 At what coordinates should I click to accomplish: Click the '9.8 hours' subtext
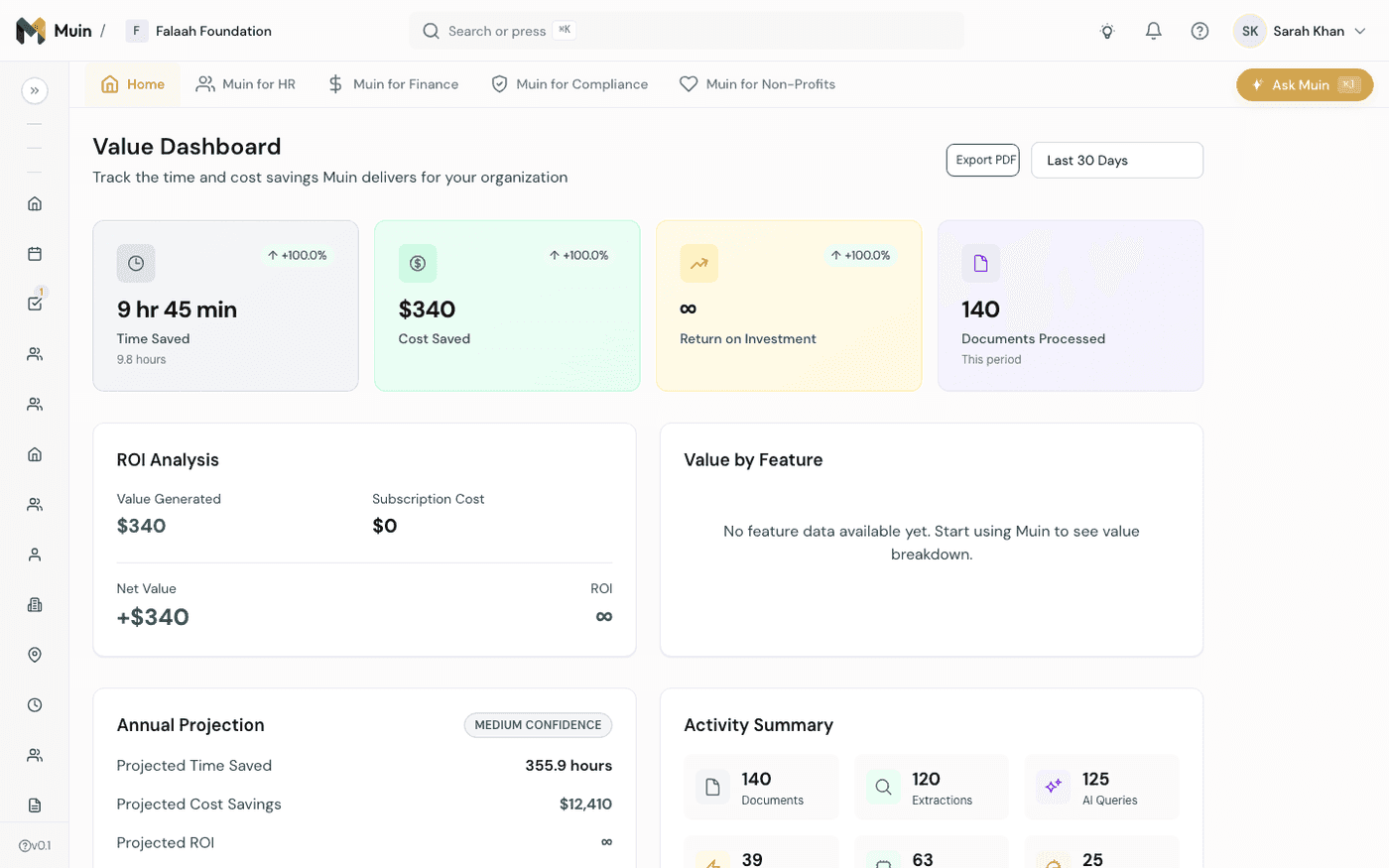click(x=141, y=359)
